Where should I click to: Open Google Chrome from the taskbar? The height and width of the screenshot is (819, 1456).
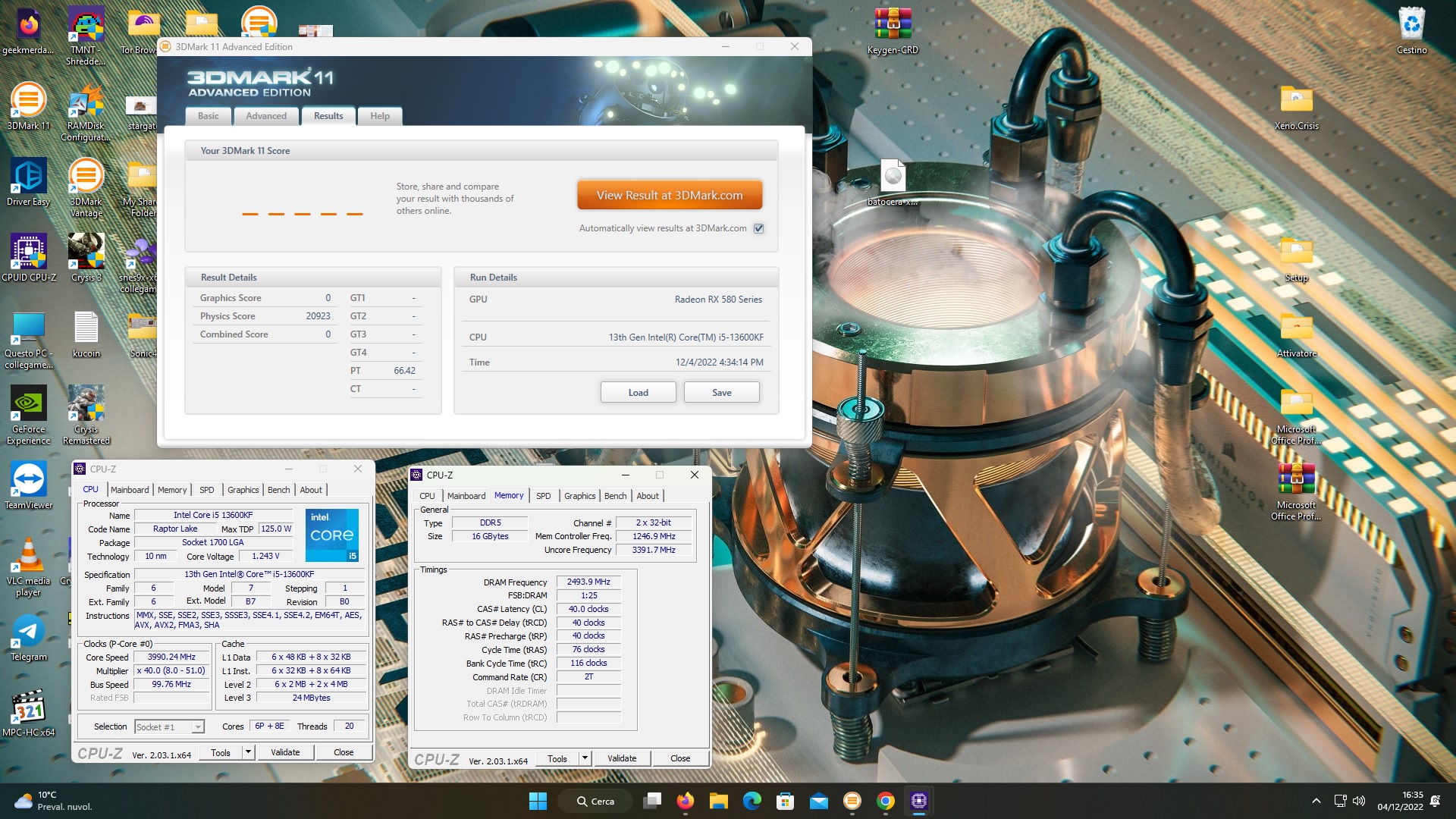pyautogui.click(x=885, y=801)
